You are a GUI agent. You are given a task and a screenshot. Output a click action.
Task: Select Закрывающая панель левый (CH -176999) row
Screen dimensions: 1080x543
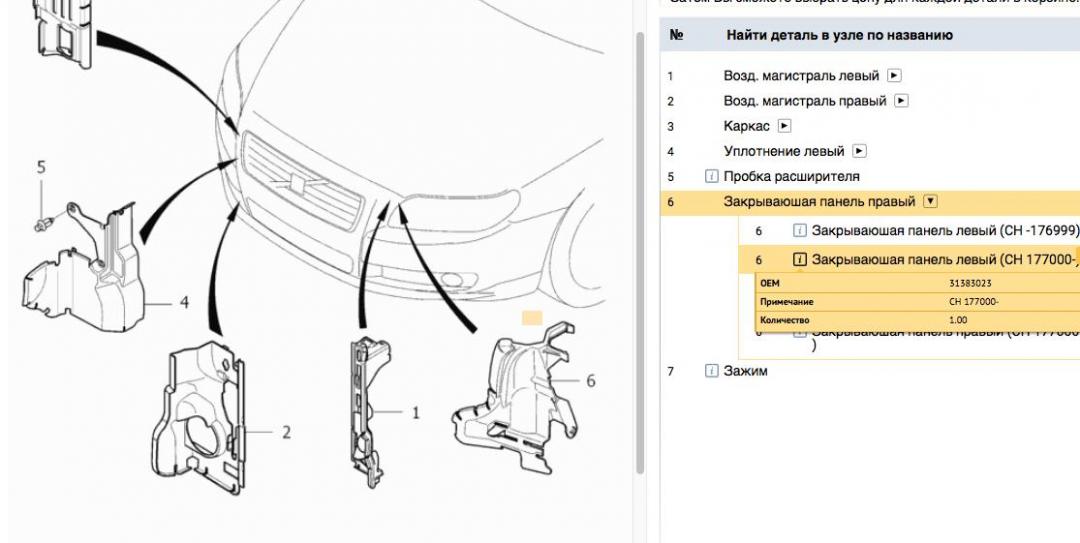[945, 231]
